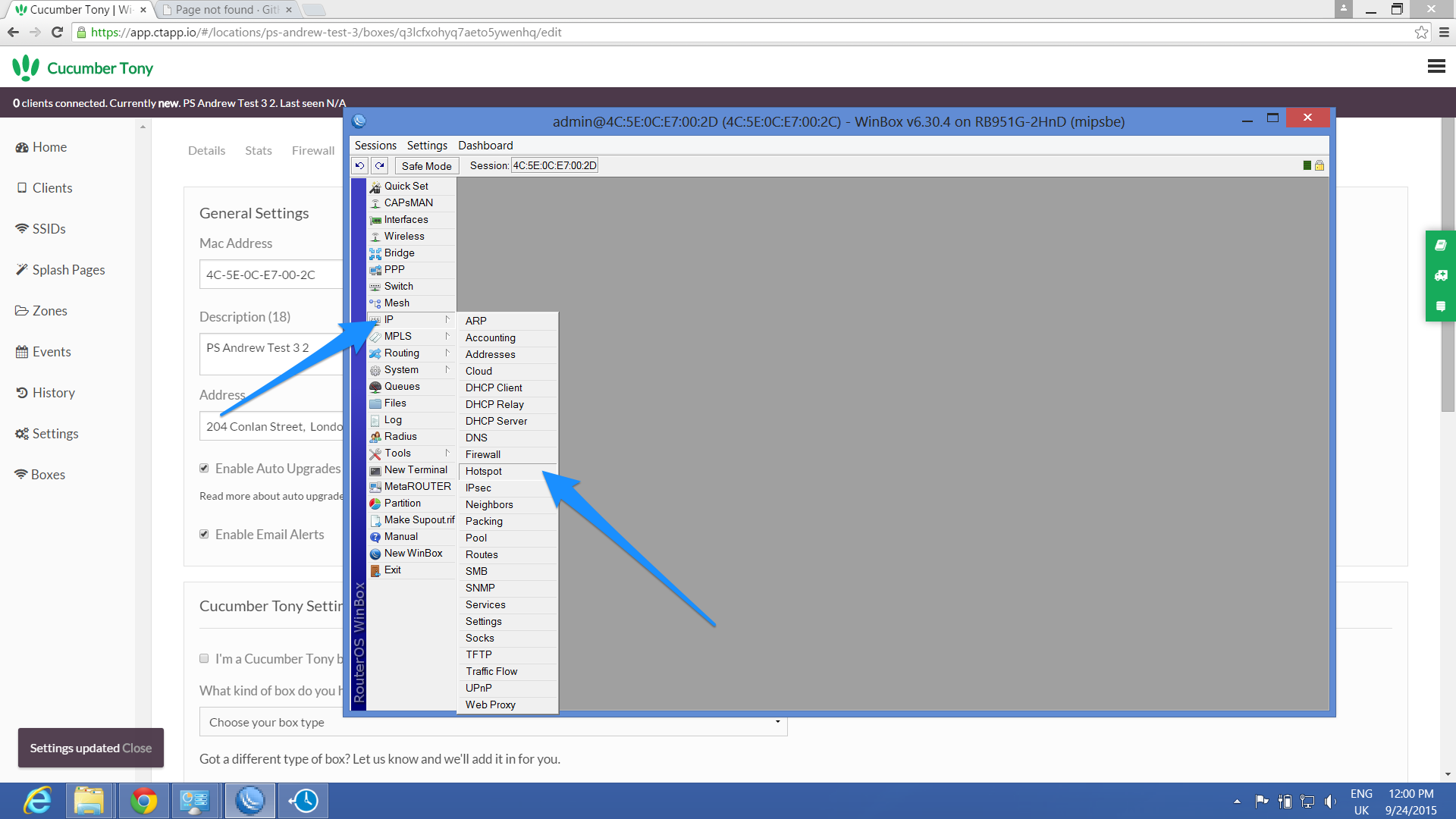
Task: Open Wireless in WinBox sidebar
Action: click(x=412, y=236)
